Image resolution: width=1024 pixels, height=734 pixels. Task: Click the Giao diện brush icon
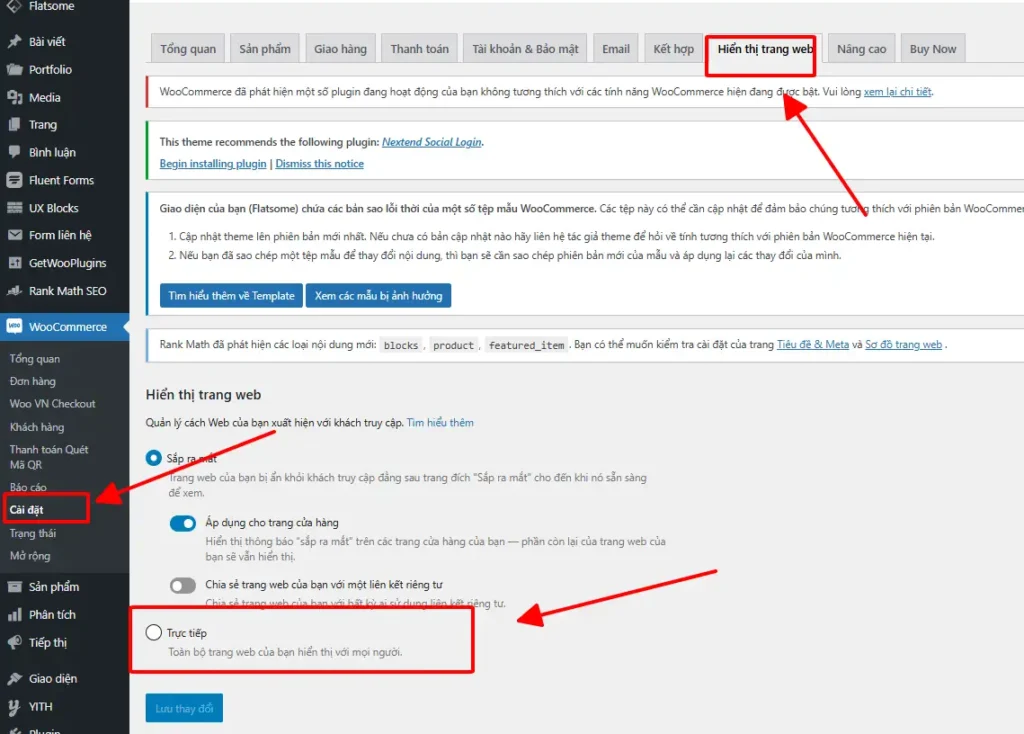click(x=14, y=678)
